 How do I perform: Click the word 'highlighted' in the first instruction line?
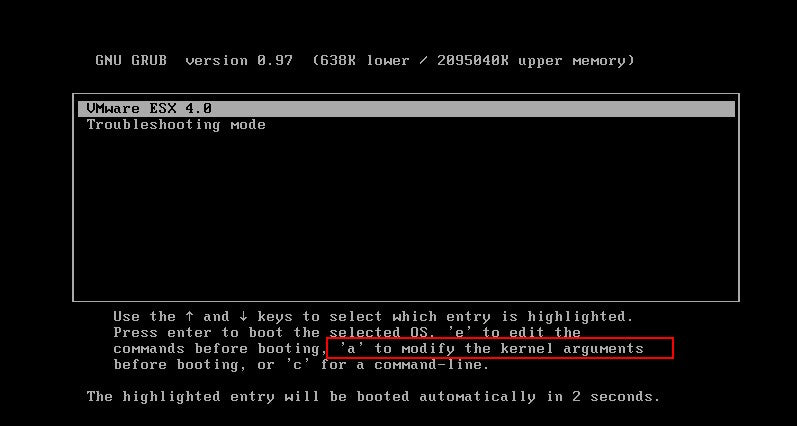579,317
